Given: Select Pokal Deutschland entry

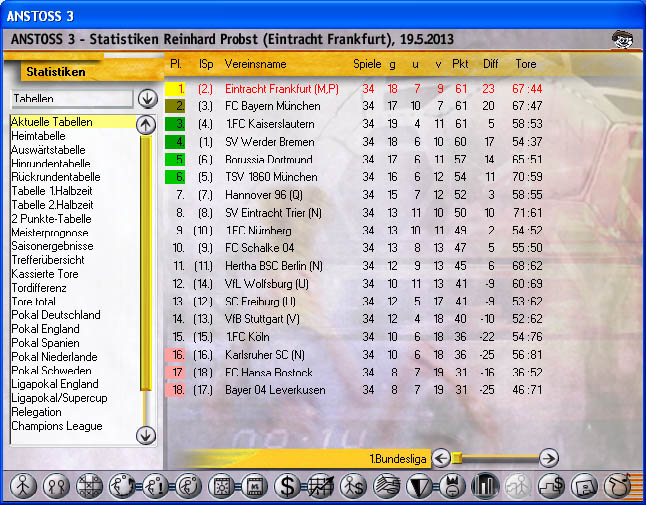Looking at the screenshot, I should (x=56, y=315).
